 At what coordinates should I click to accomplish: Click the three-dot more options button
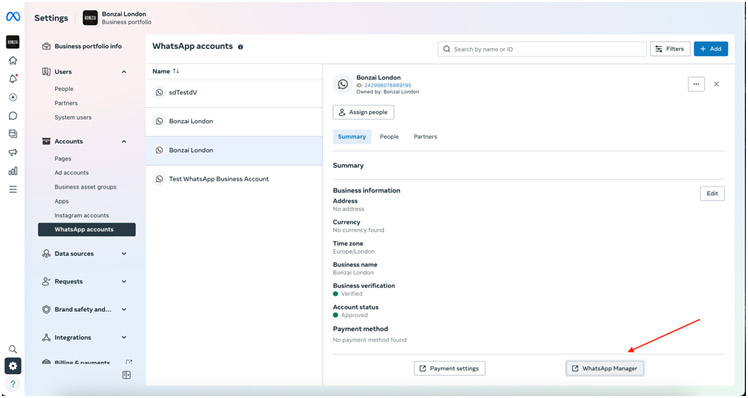(696, 84)
